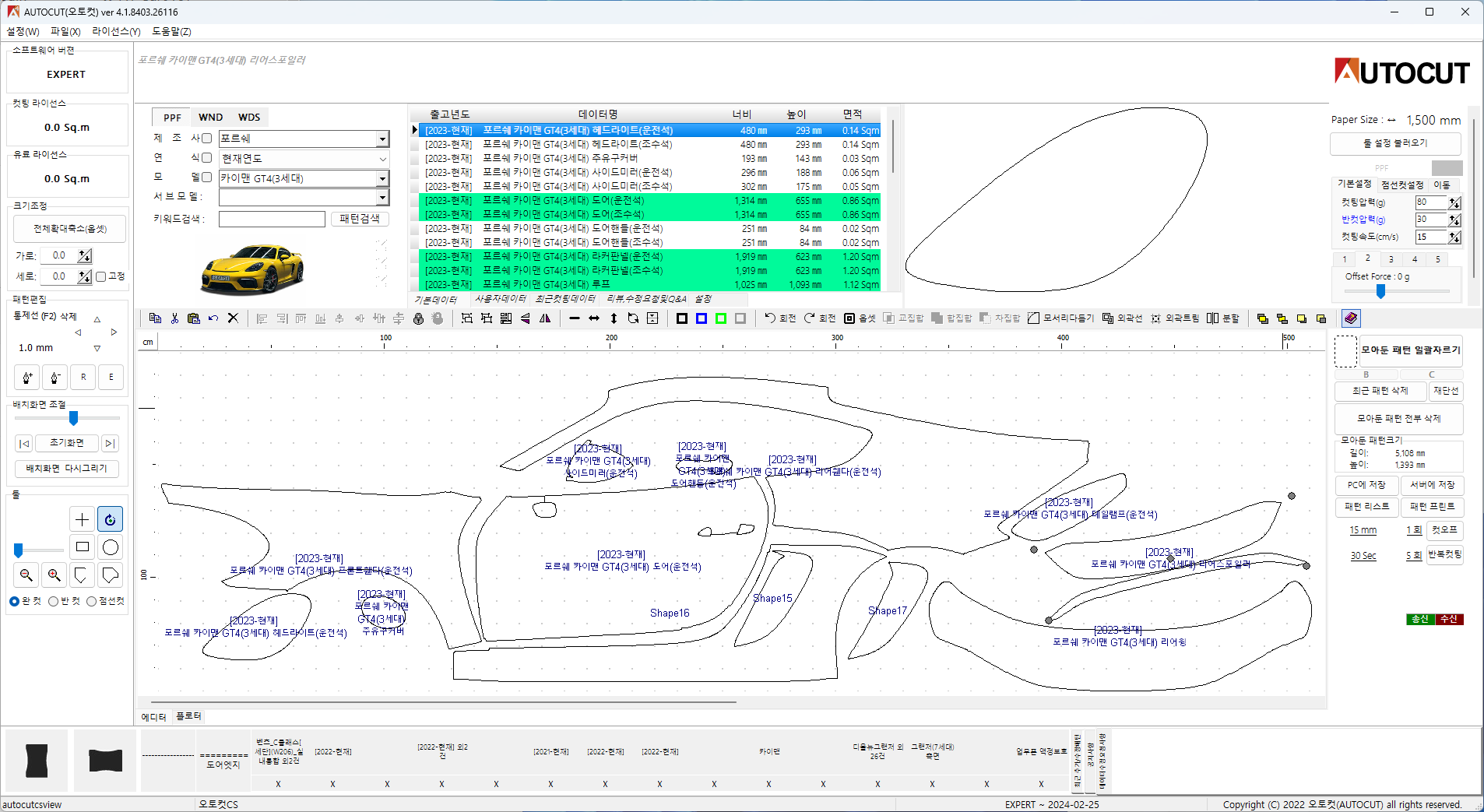1484x812 pixels.
Task: Select the rectangle shape tool
Action: [82, 547]
